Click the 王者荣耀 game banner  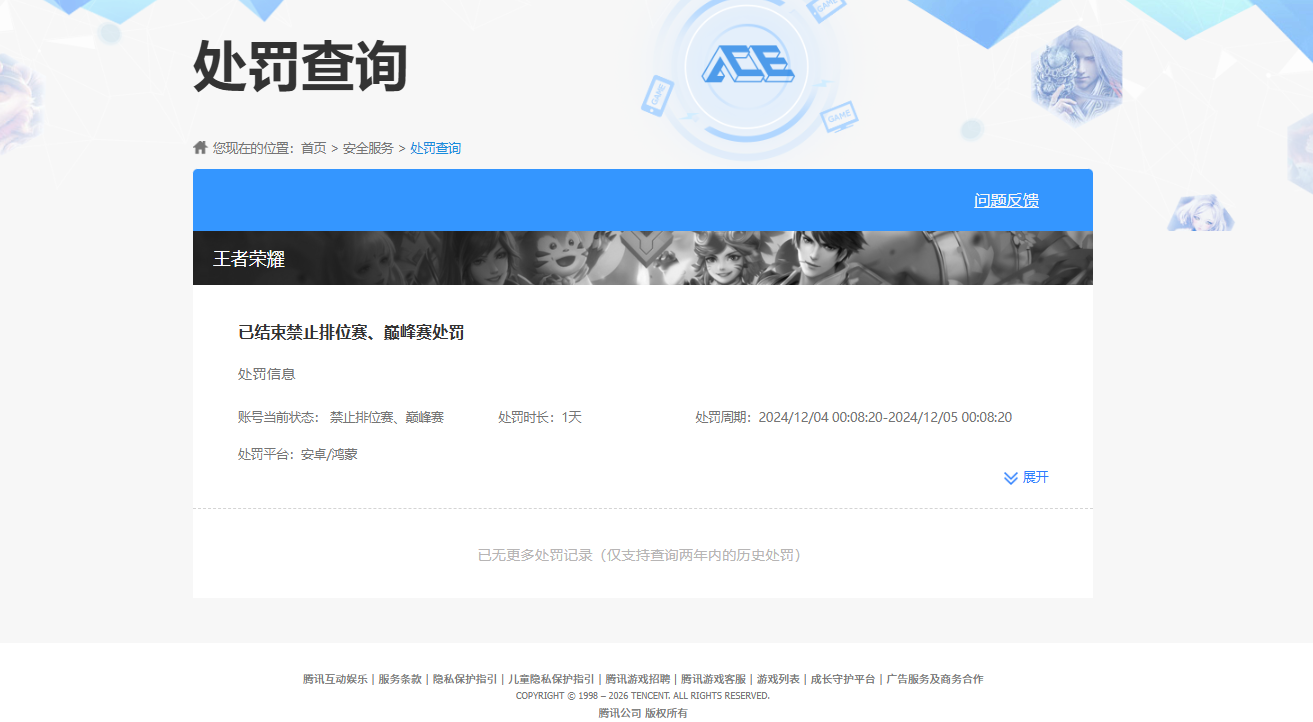pyautogui.click(x=642, y=258)
